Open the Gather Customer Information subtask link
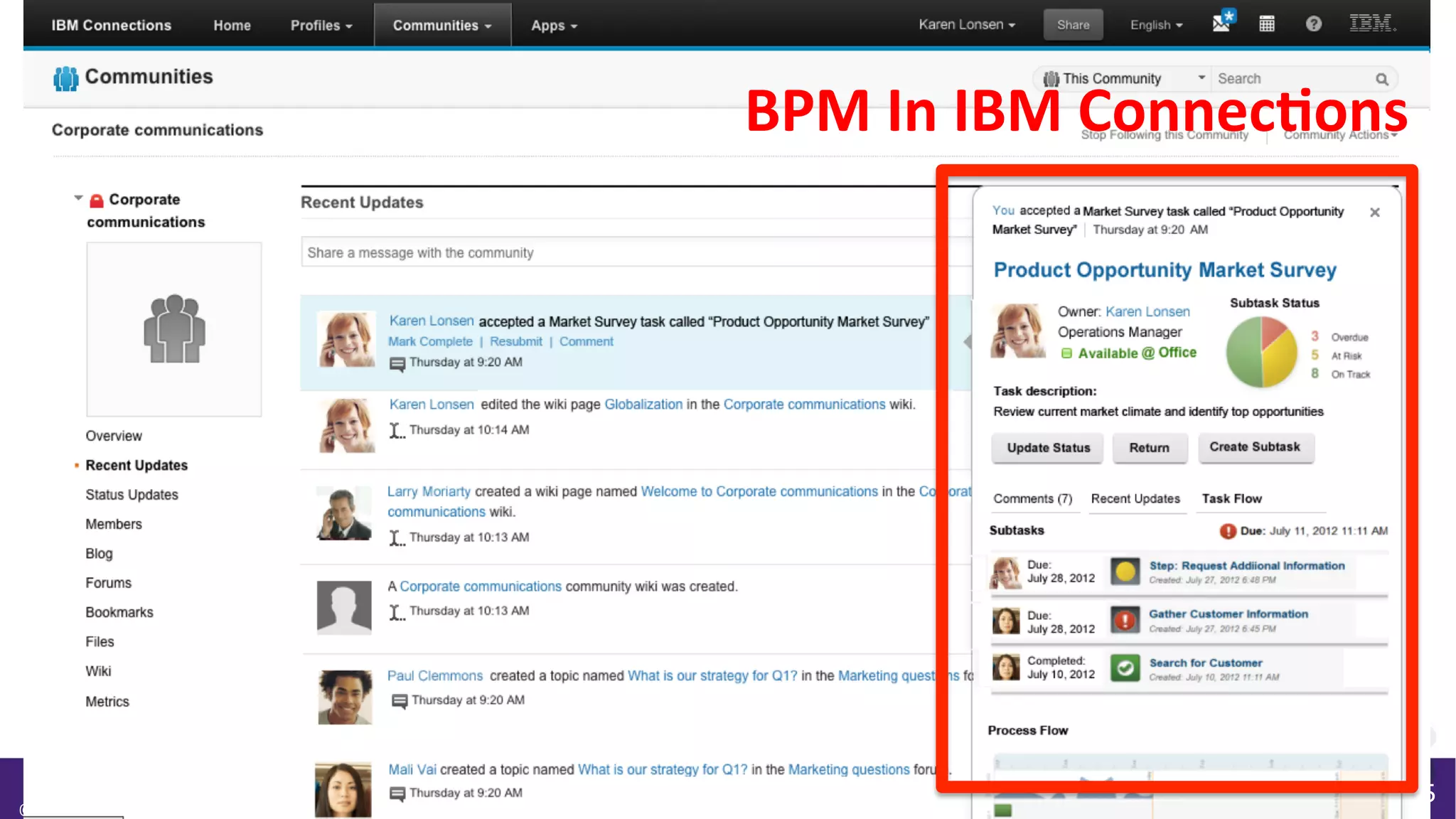 coord(1228,614)
